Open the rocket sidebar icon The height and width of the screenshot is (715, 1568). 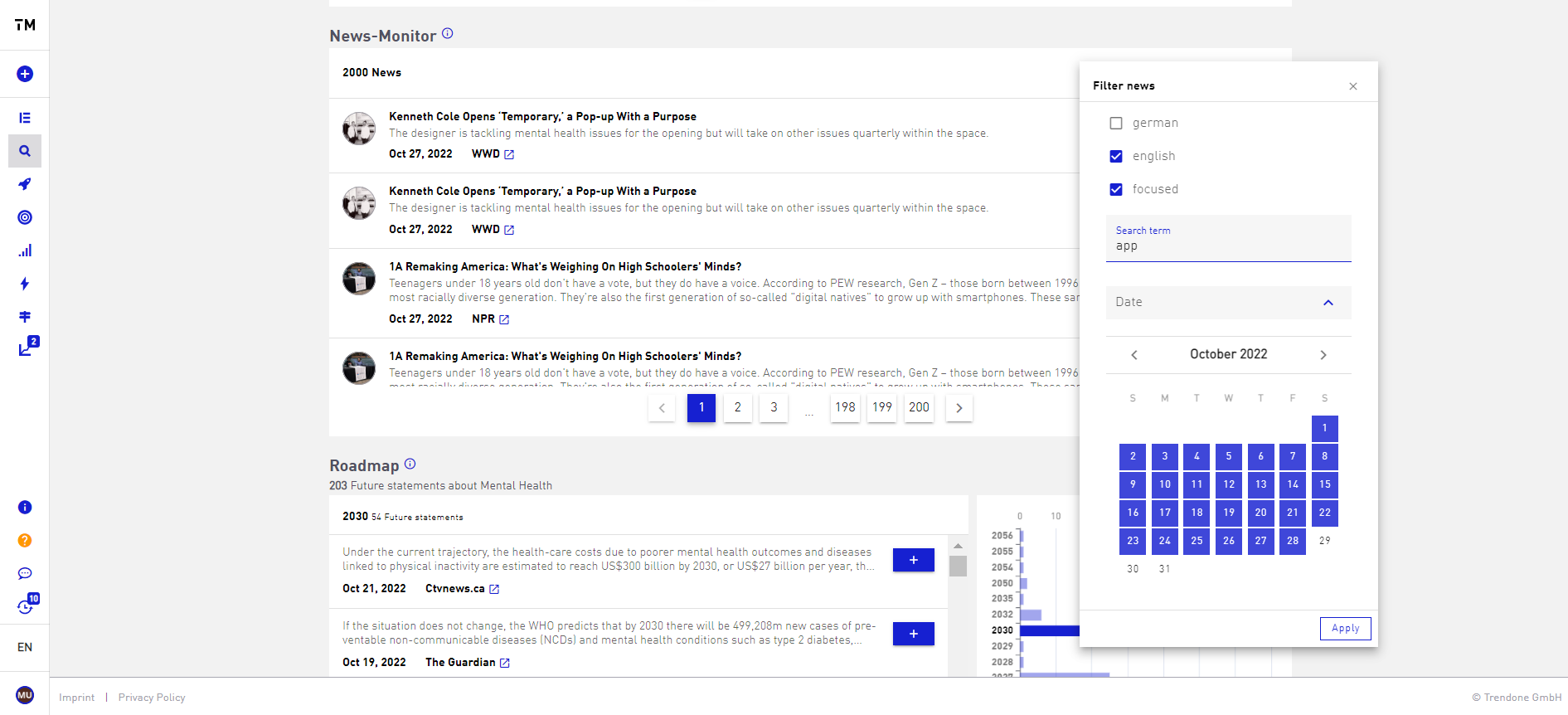pyautogui.click(x=25, y=184)
